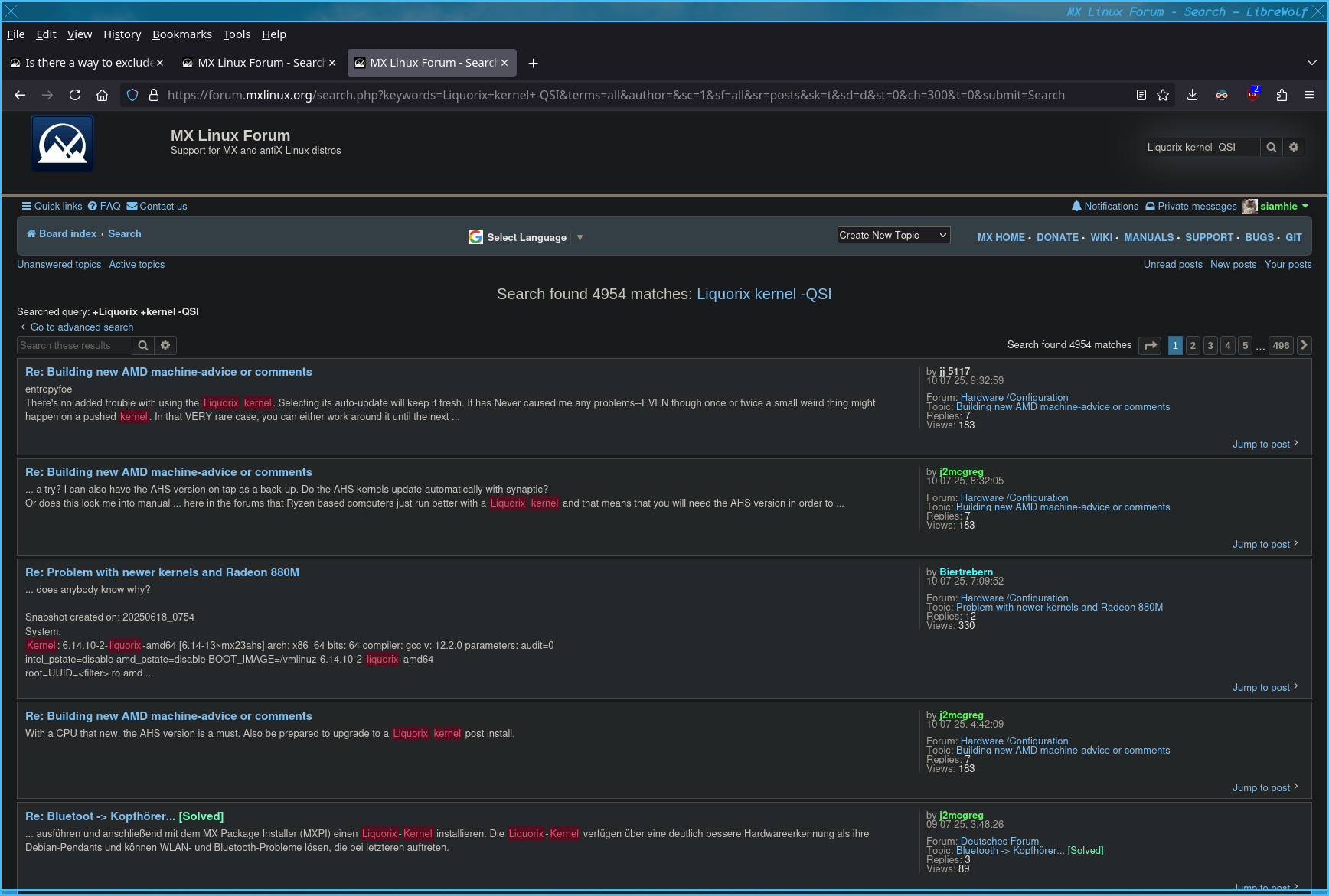The image size is (1329, 896).
Task: Open the WIKI link
Action: (1102, 237)
